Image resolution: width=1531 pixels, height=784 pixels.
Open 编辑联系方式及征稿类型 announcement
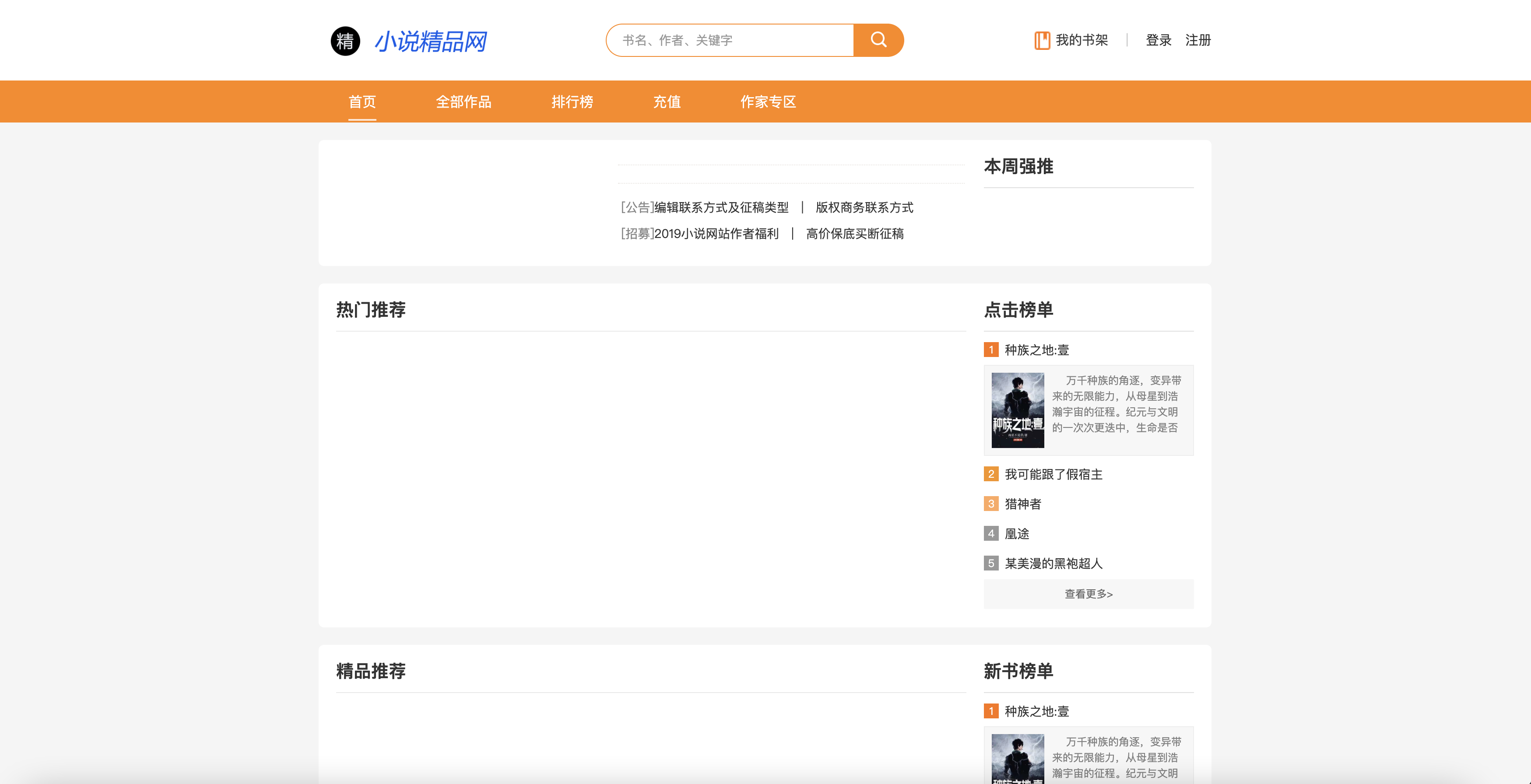[x=721, y=207]
